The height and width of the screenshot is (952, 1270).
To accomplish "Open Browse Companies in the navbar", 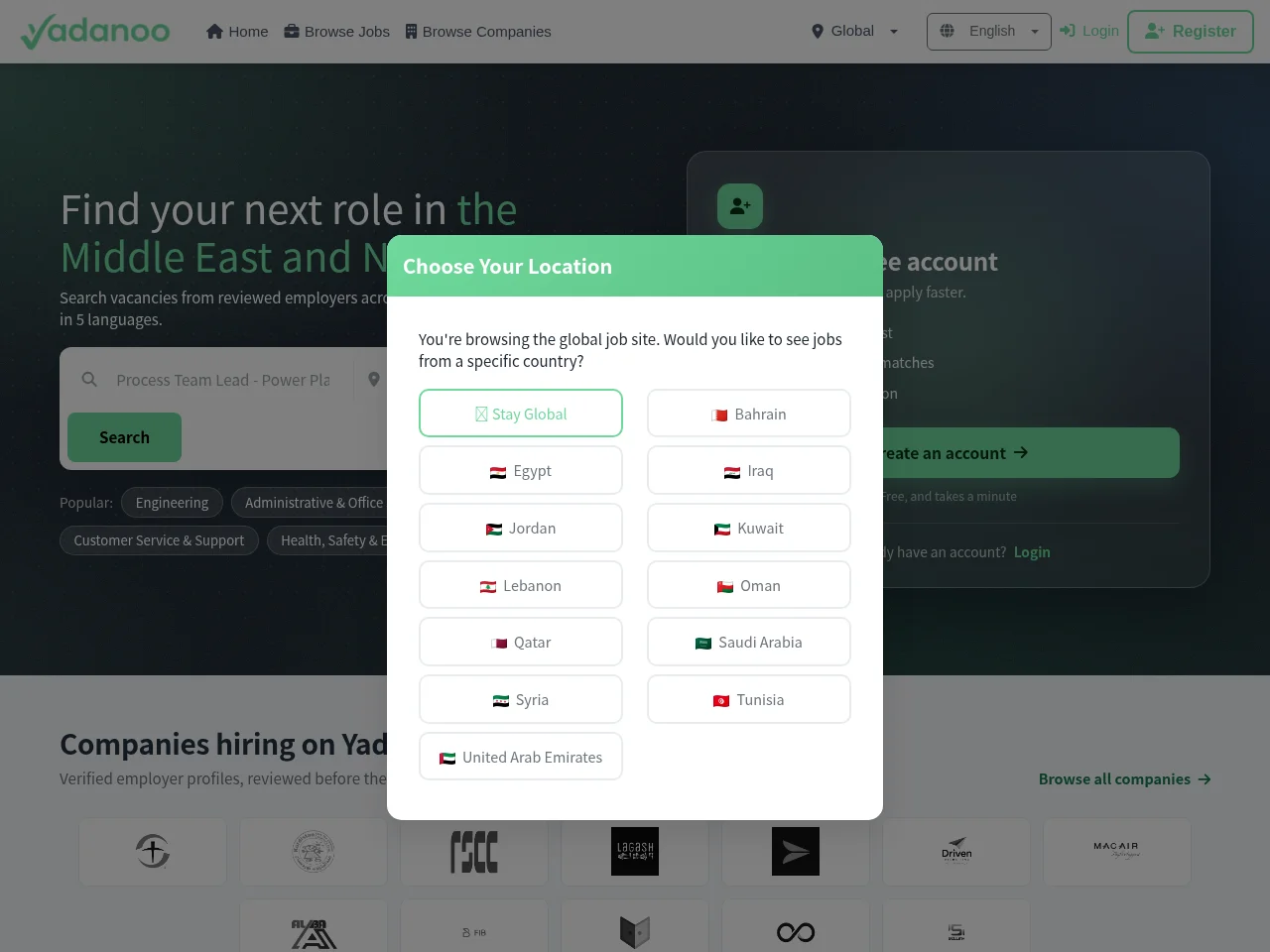I will point(478,32).
